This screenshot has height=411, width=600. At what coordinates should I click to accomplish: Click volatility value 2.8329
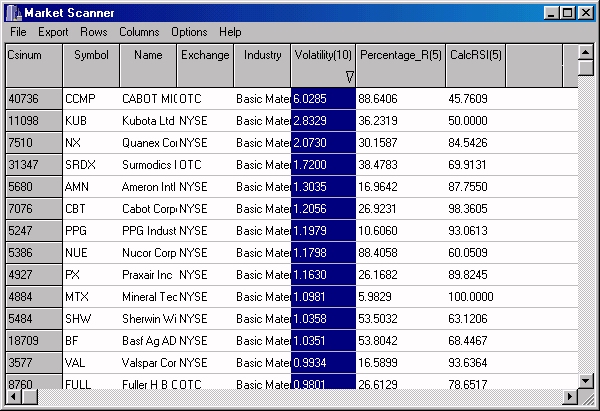(323, 121)
